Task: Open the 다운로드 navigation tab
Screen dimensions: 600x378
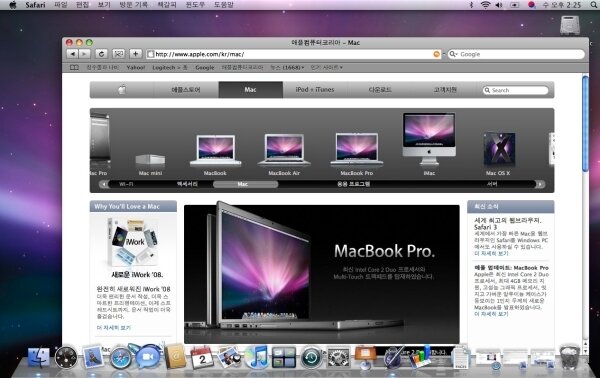Action: pos(380,90)
